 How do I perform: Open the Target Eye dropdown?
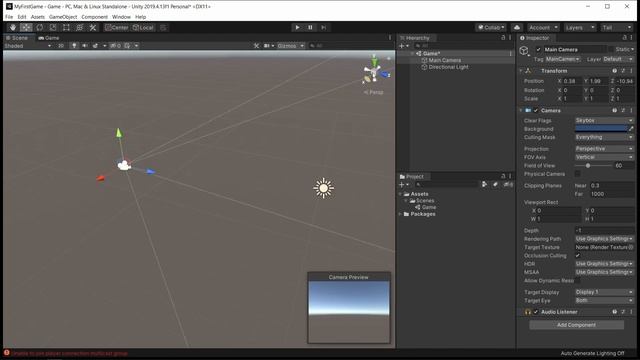coord(604,300)
